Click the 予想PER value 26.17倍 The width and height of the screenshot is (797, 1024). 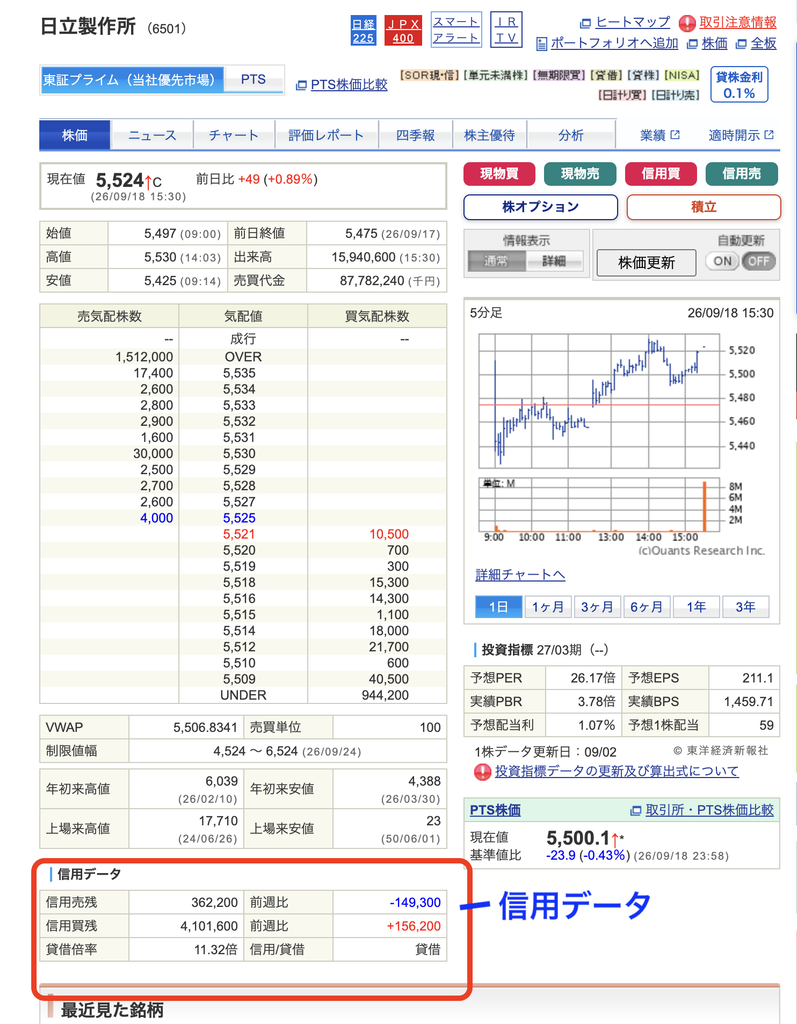pos(593,678)
